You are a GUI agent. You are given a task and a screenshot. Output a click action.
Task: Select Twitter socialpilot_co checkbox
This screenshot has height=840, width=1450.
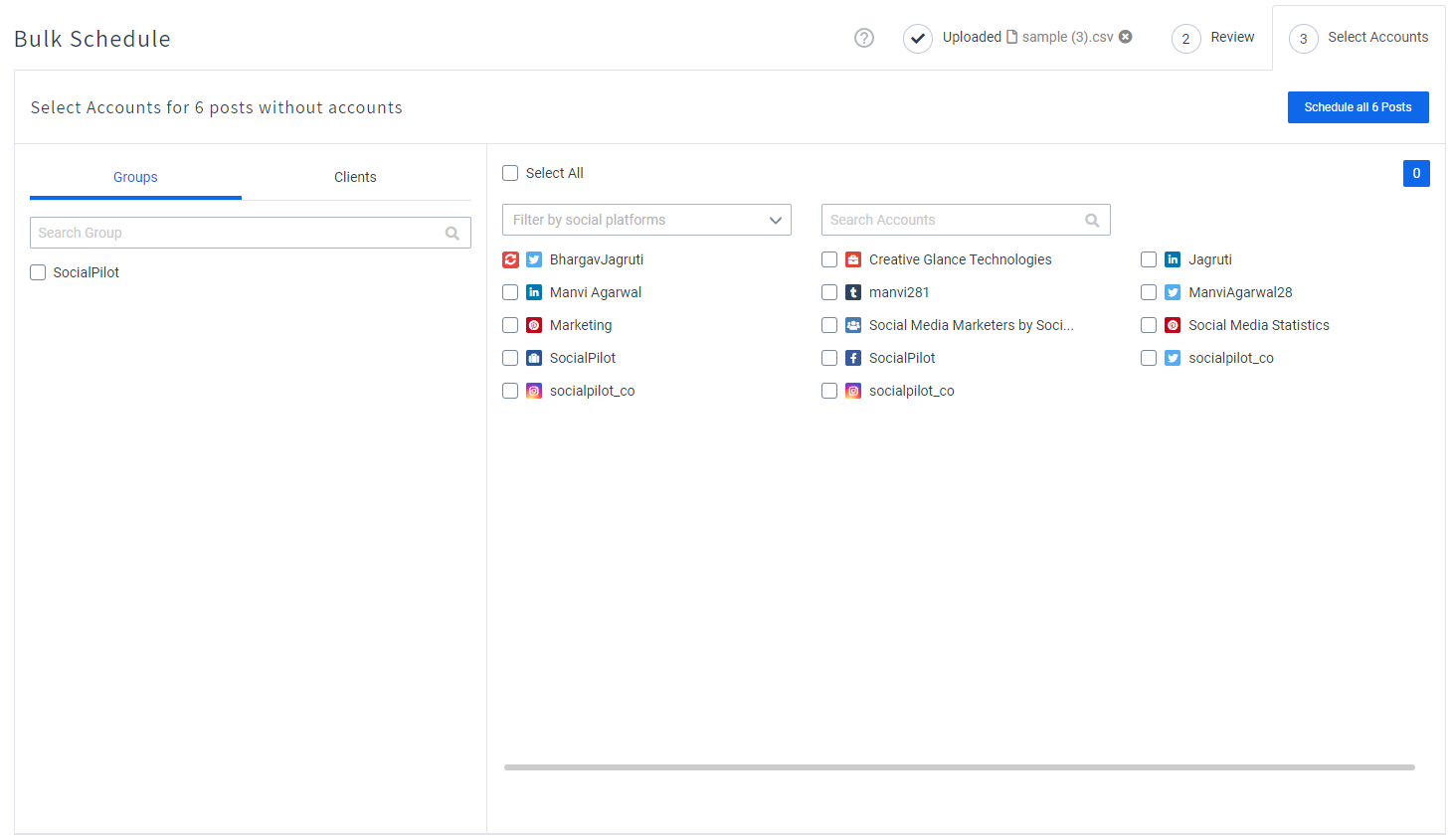coord(1149,358)
